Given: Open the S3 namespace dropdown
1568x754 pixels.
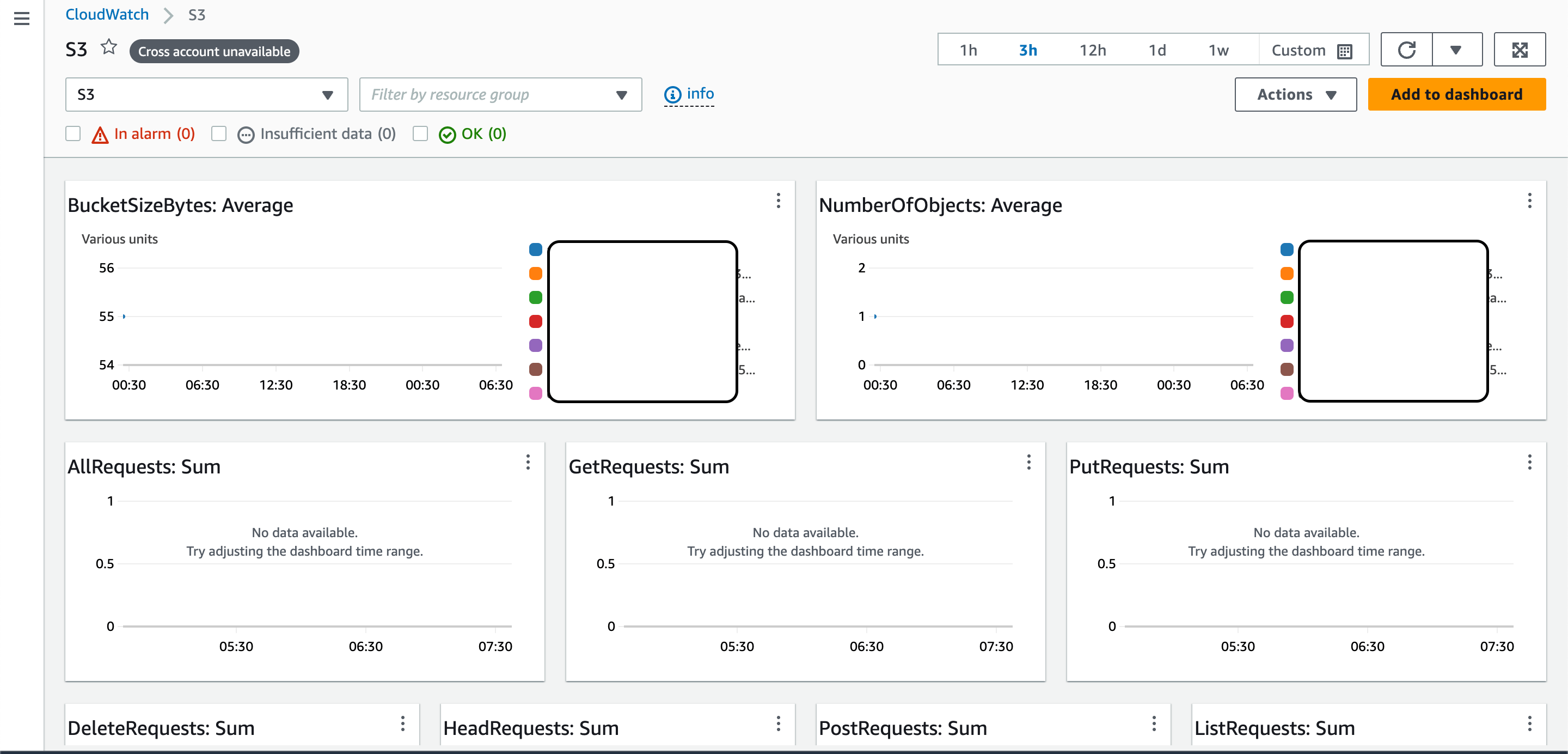Looking at the screenshot, I should (x=206, y=94).
